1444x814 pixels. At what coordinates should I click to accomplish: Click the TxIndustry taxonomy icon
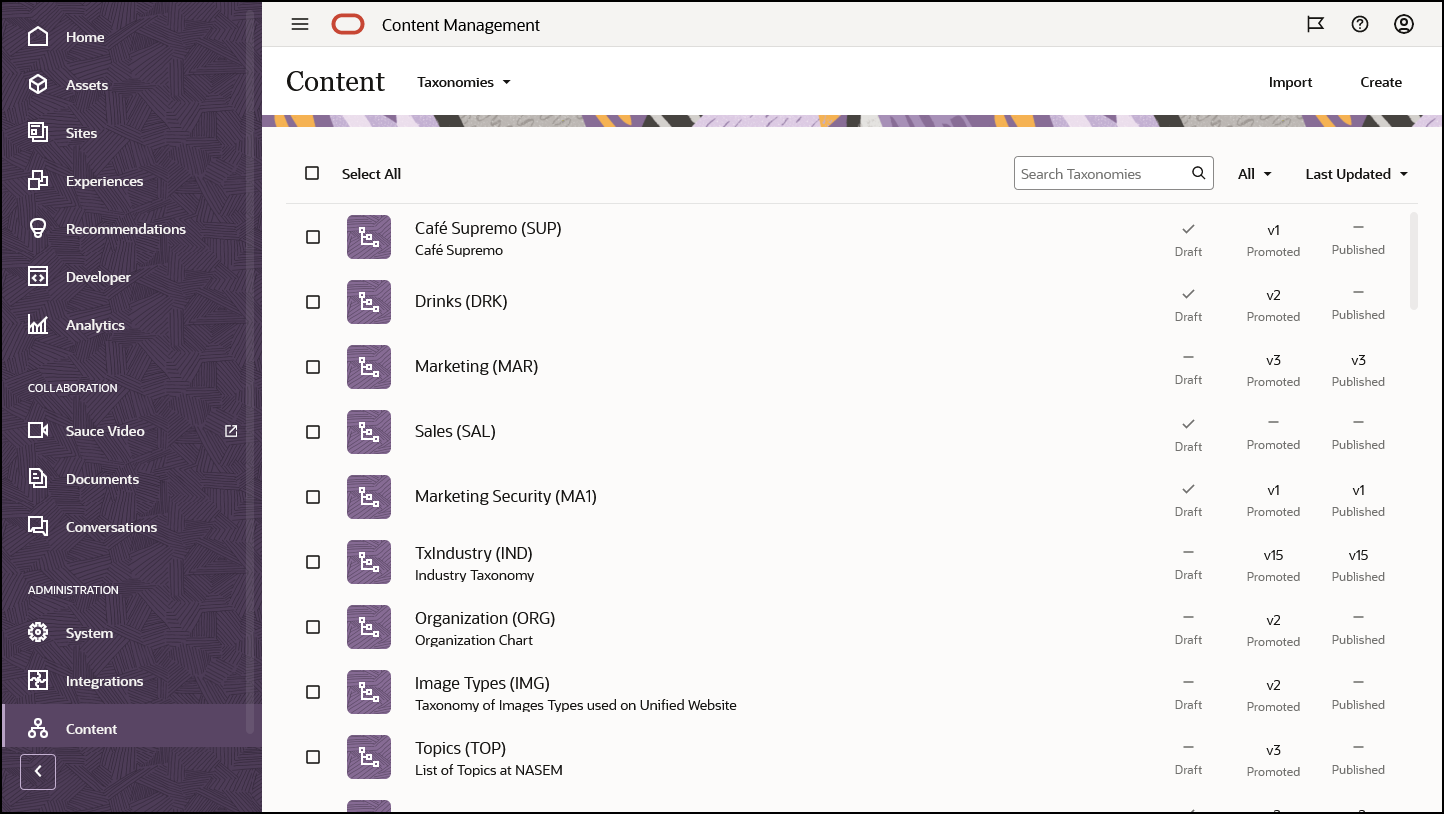point(369,562)
